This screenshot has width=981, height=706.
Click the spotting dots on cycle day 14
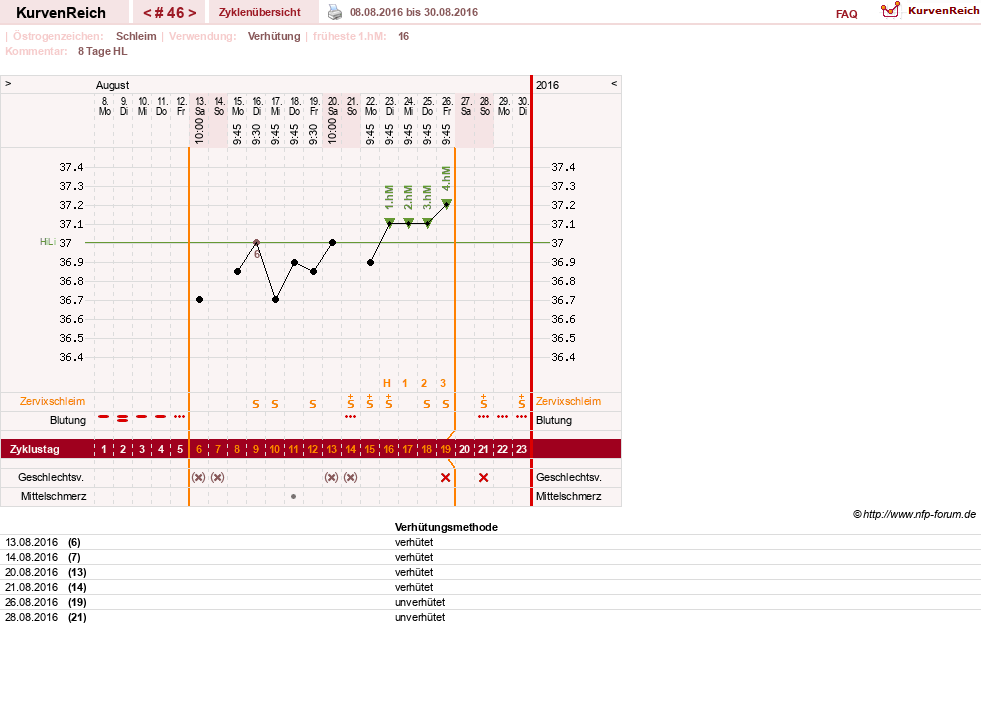tap(350, 416)
